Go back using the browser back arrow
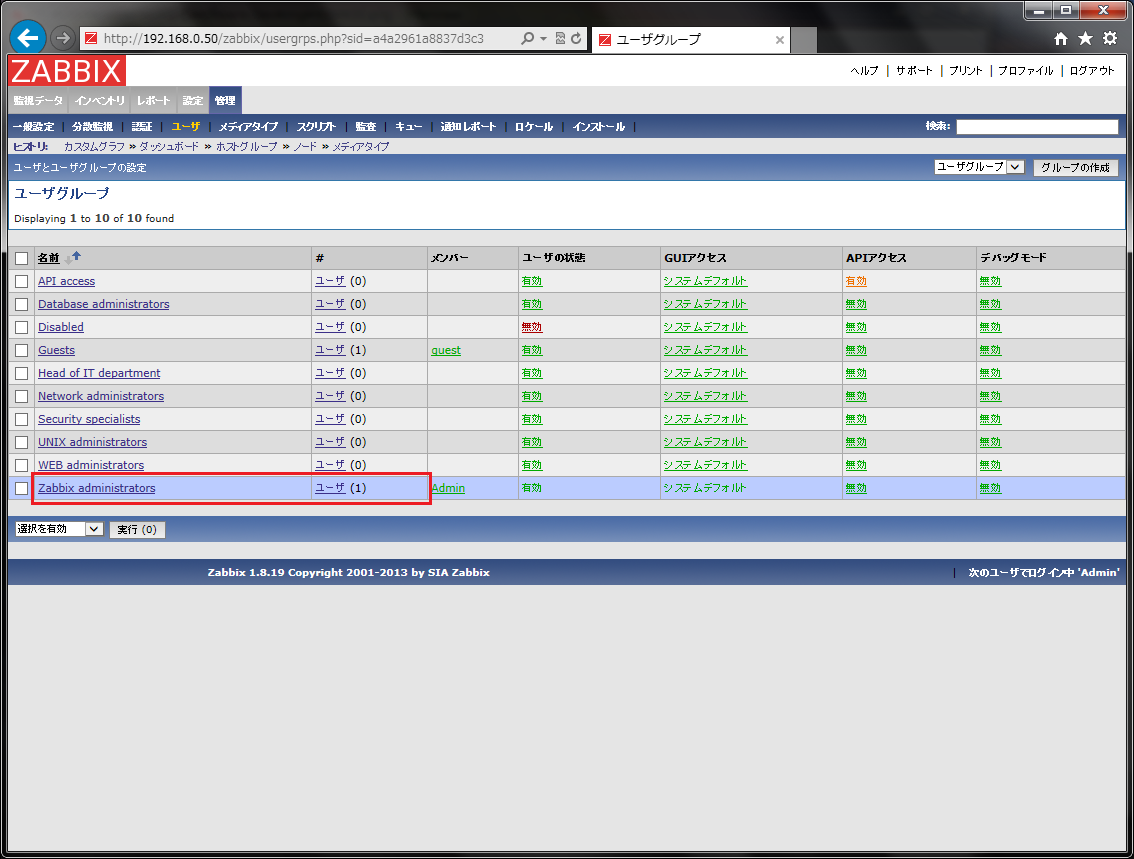The image size is (1134, 859). pyautogui.click(x=28, y=38)
